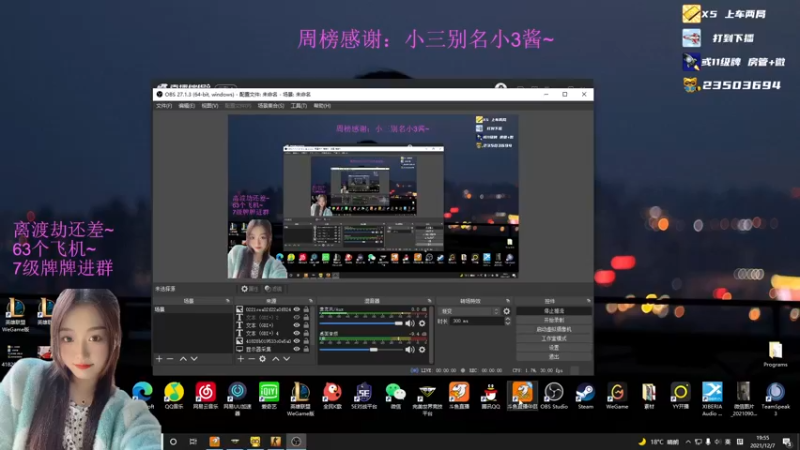
Task: Select TeamSpeak 3 desktop shortcut
Action: 775,399
